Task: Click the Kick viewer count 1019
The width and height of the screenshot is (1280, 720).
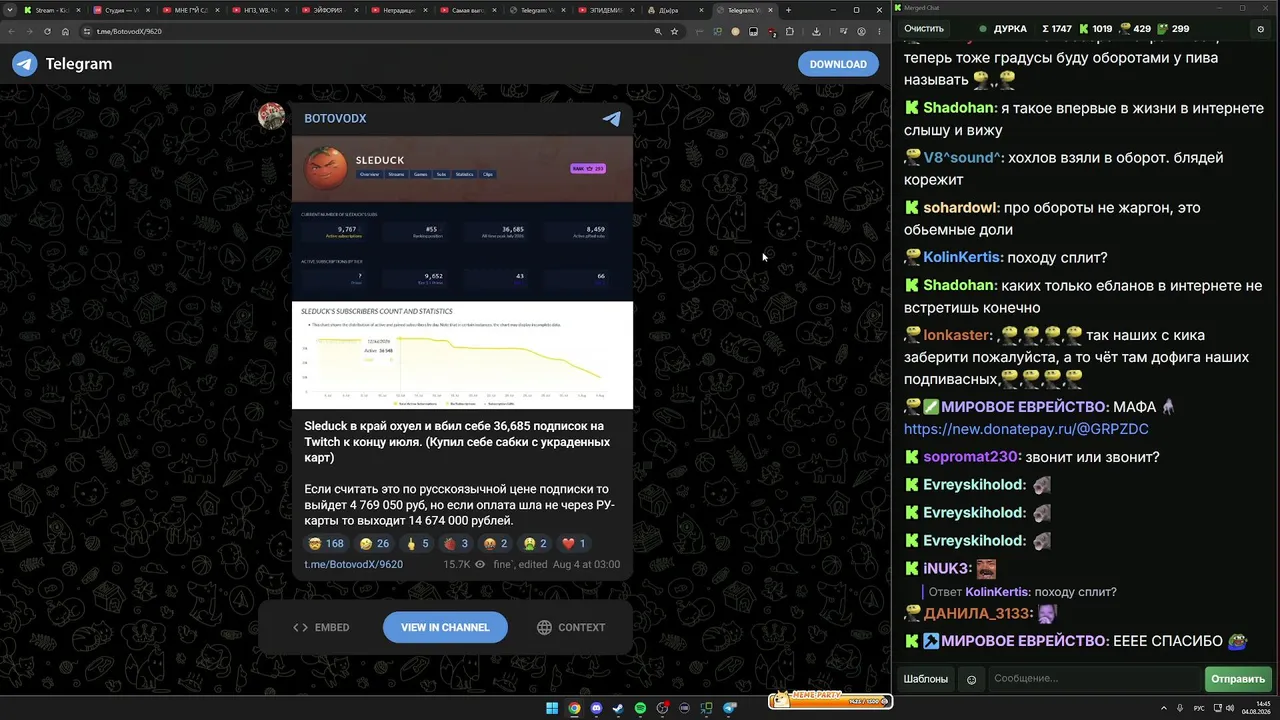Action: [x=1095, y=29]
